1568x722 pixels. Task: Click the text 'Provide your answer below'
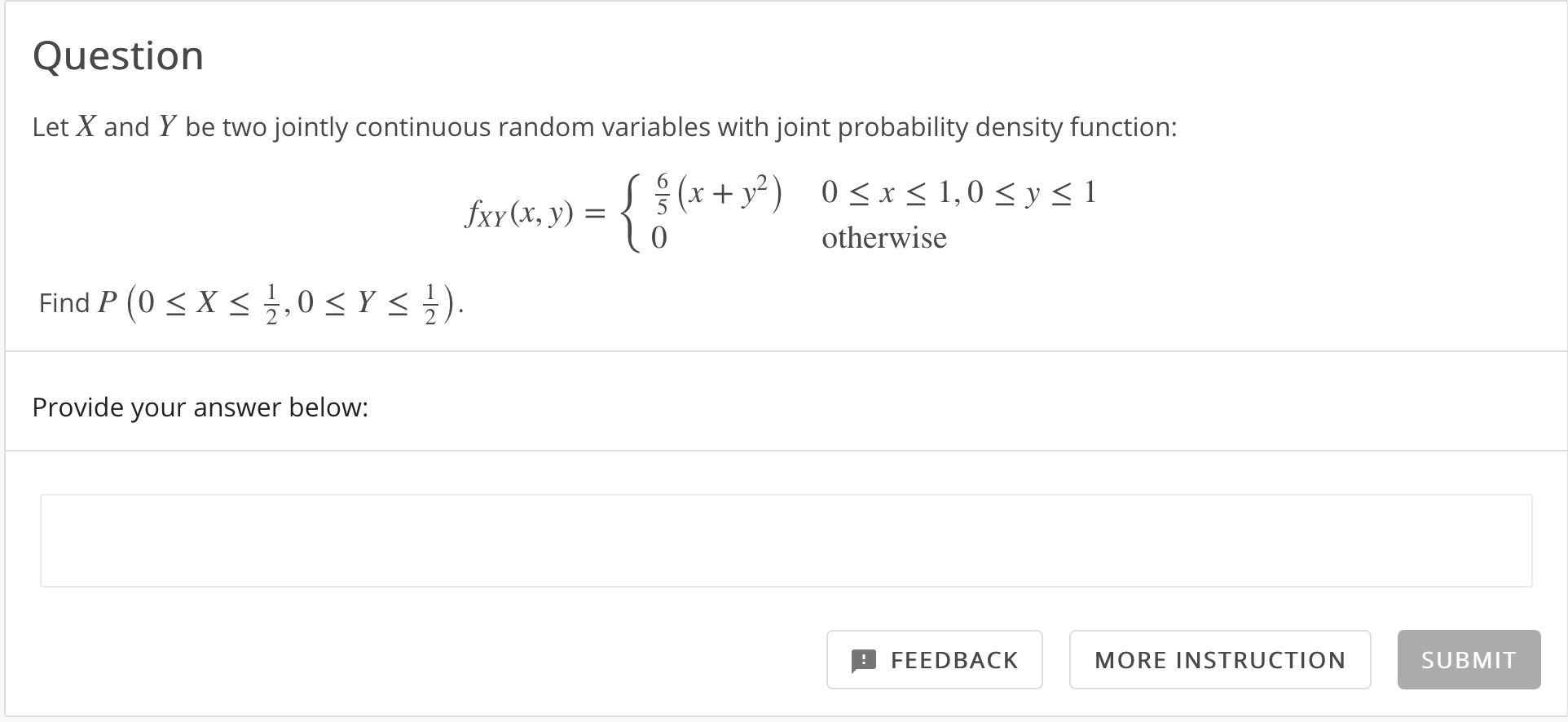pos(200,407)
